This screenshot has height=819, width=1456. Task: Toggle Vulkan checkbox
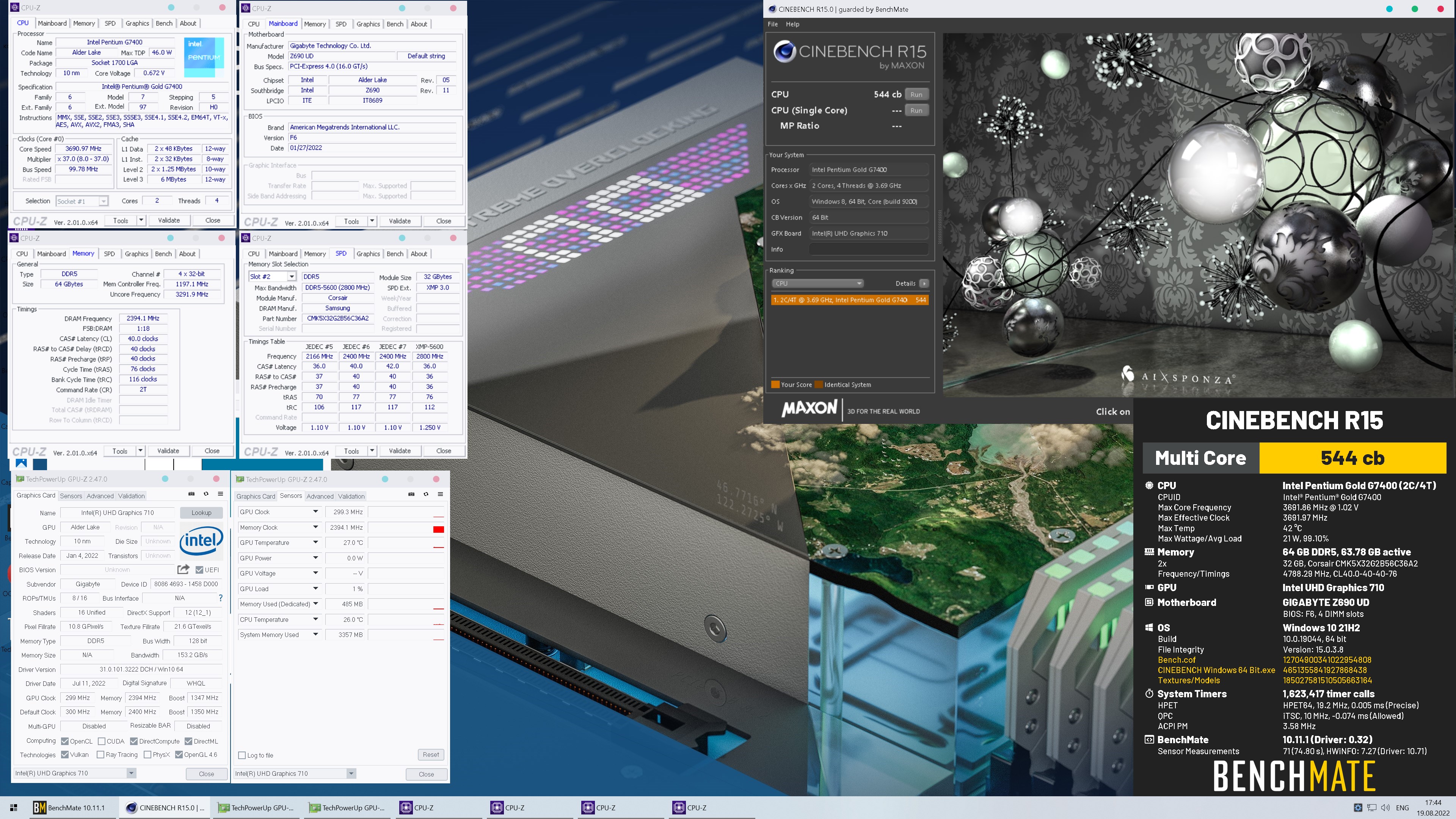(x=65, y=755)
